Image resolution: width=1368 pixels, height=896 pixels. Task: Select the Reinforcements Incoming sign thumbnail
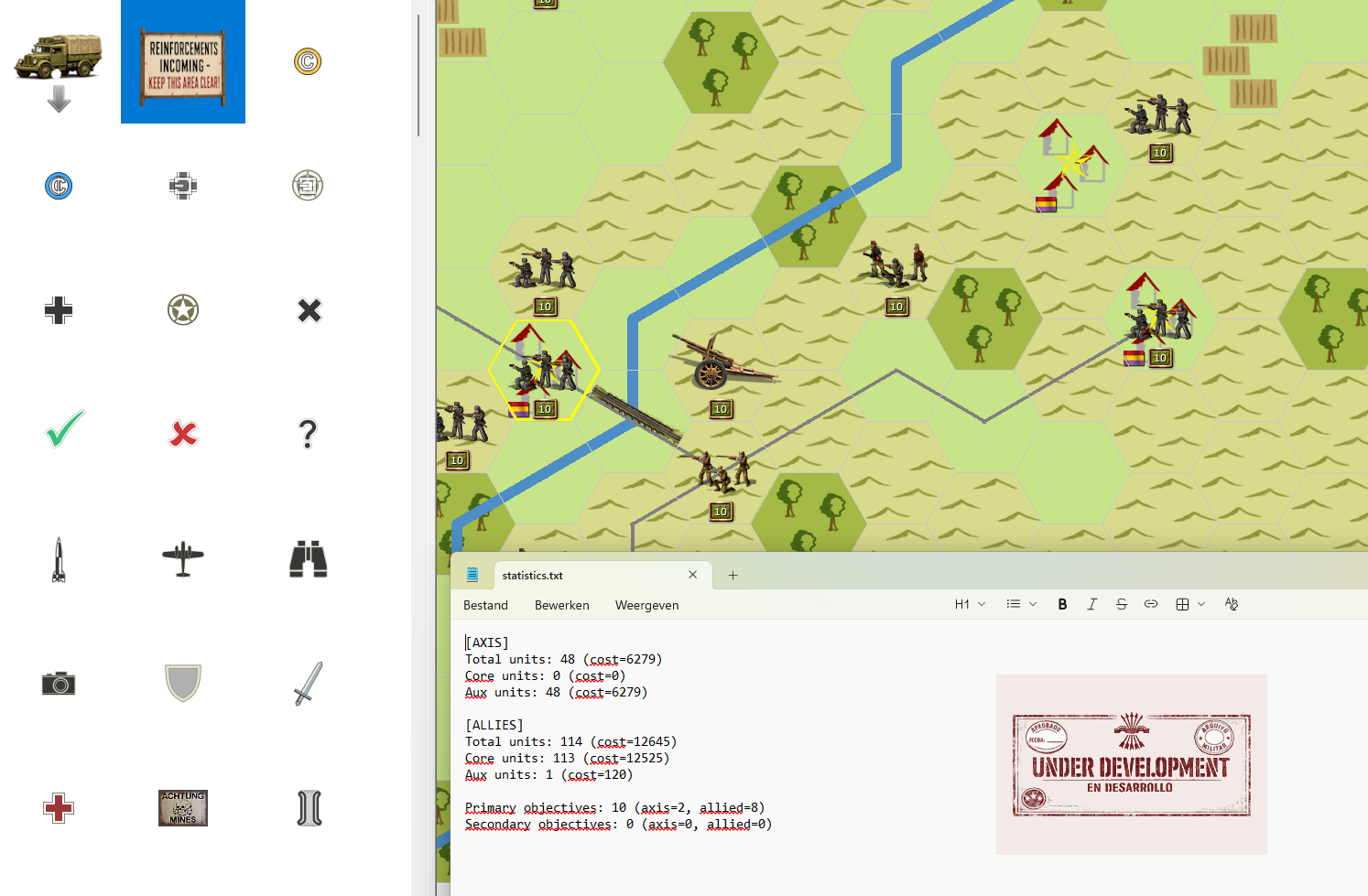click(183, 61)
